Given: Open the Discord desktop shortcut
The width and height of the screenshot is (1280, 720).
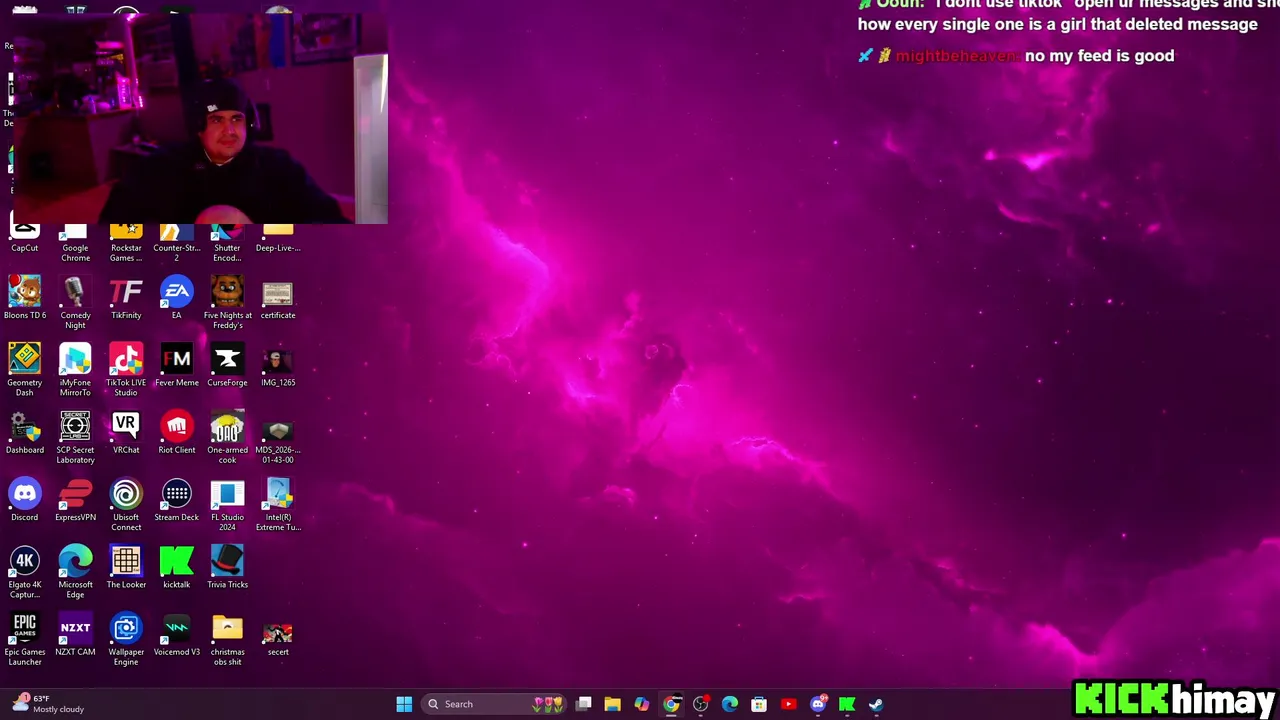Looking at the screenshot, I should pos(25,500).
